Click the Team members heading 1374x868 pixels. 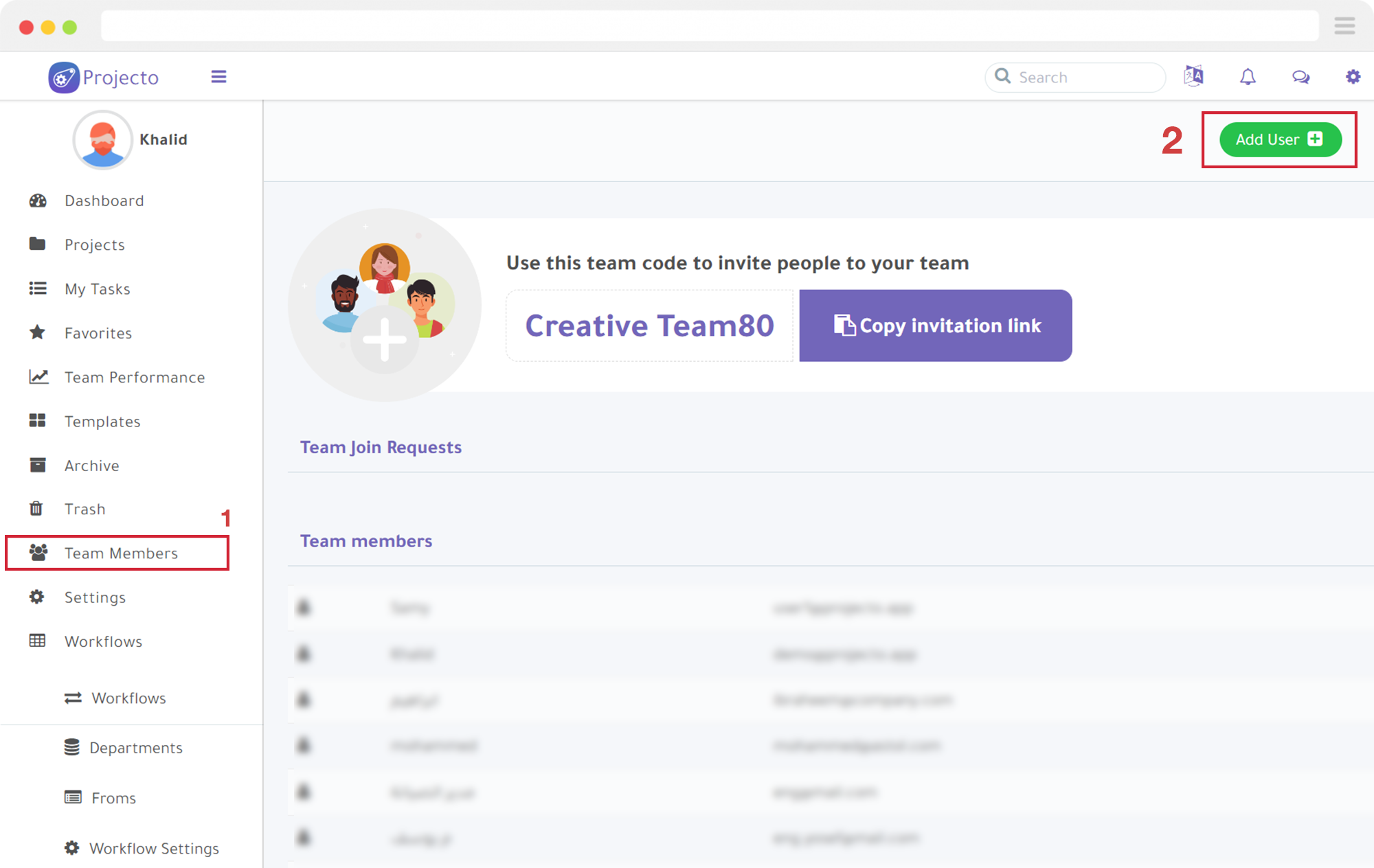tap(366, 541)
